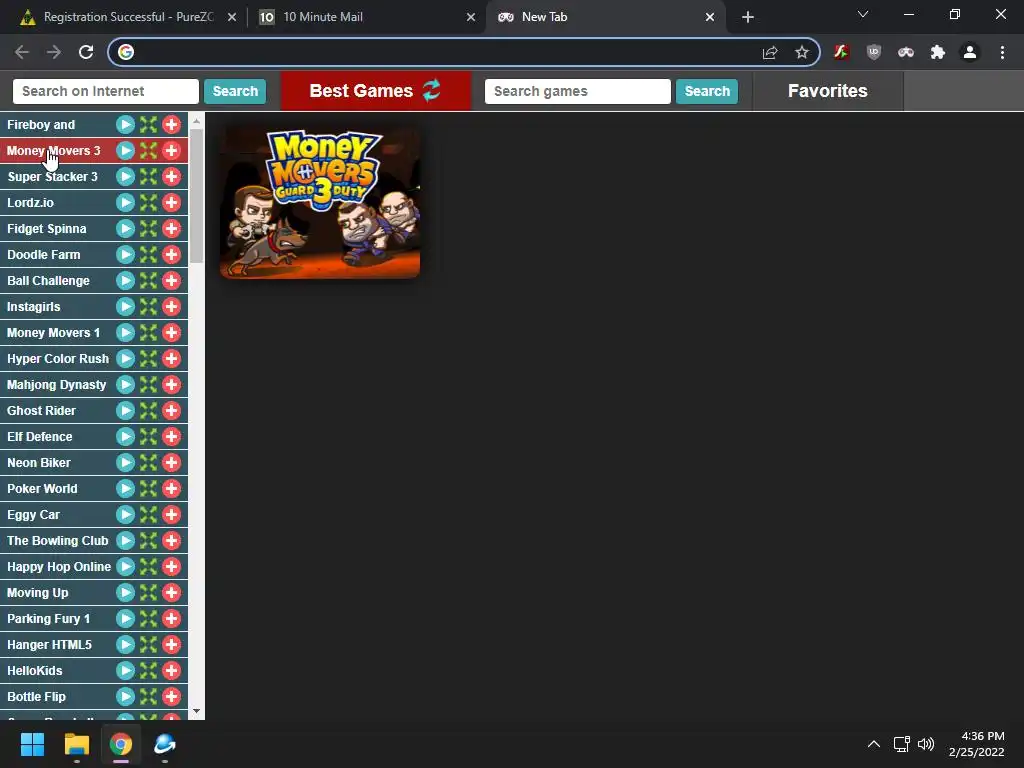Screen dimensions: 1024x768
Task: Open the Favorites section
Action: [x=827, y=91]
